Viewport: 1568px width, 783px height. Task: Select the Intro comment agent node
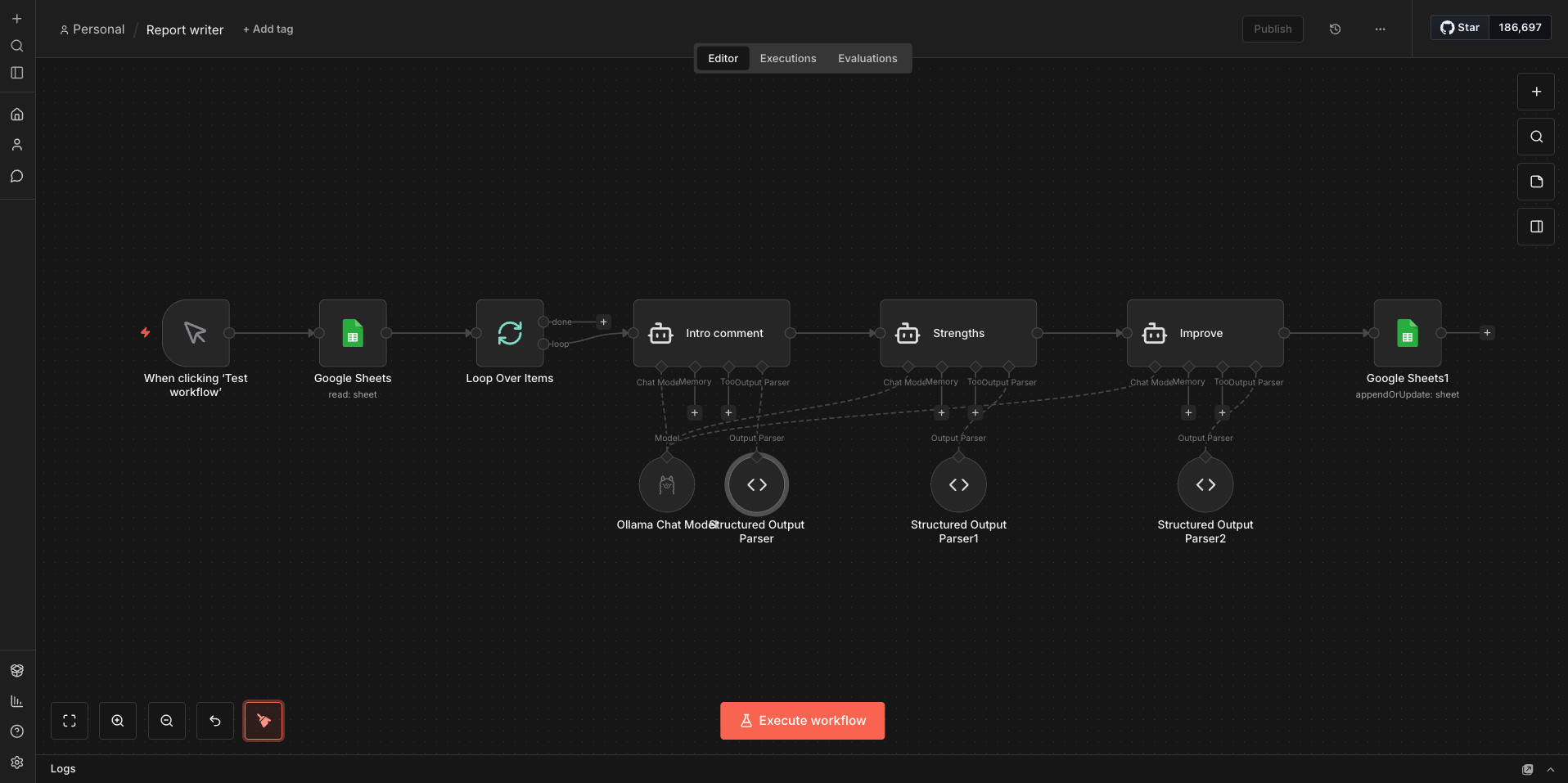[712, 333]
